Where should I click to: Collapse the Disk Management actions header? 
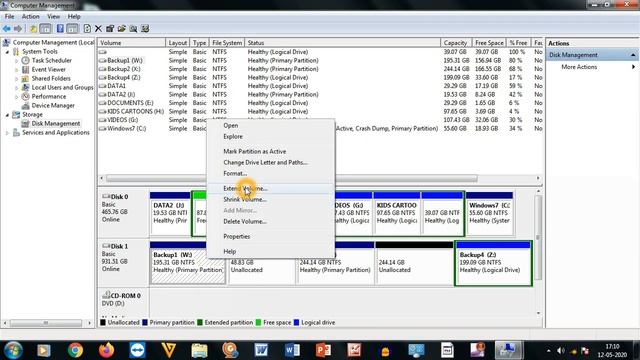pos(633,55)
